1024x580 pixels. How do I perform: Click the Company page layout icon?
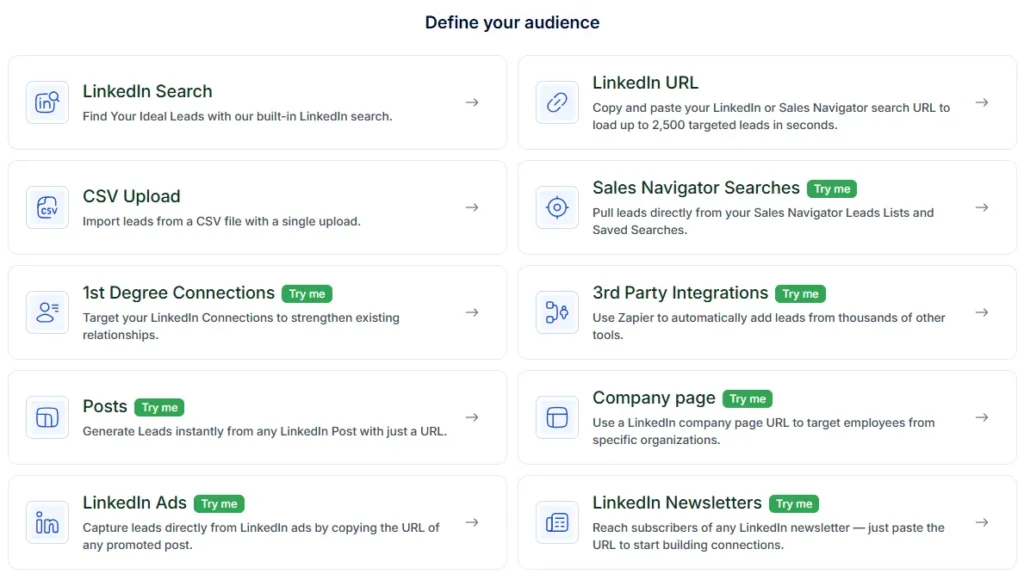tap(557, 417)
